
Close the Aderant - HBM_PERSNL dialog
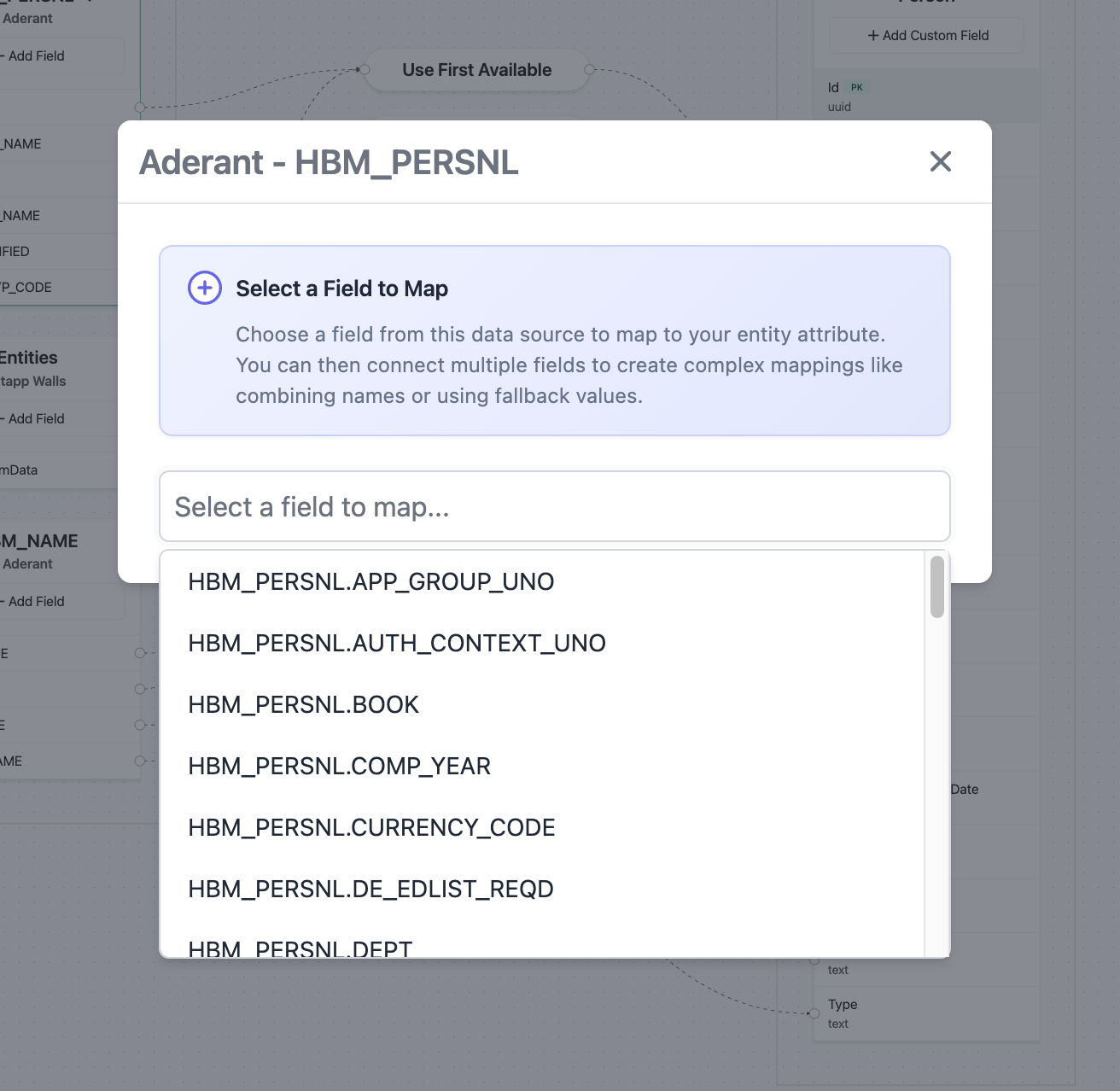point(940,161)
